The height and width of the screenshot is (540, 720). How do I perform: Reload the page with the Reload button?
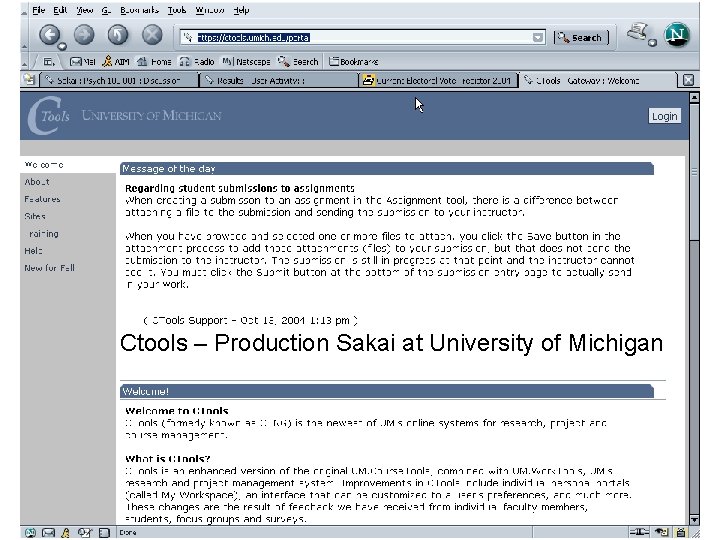[118, 35]
